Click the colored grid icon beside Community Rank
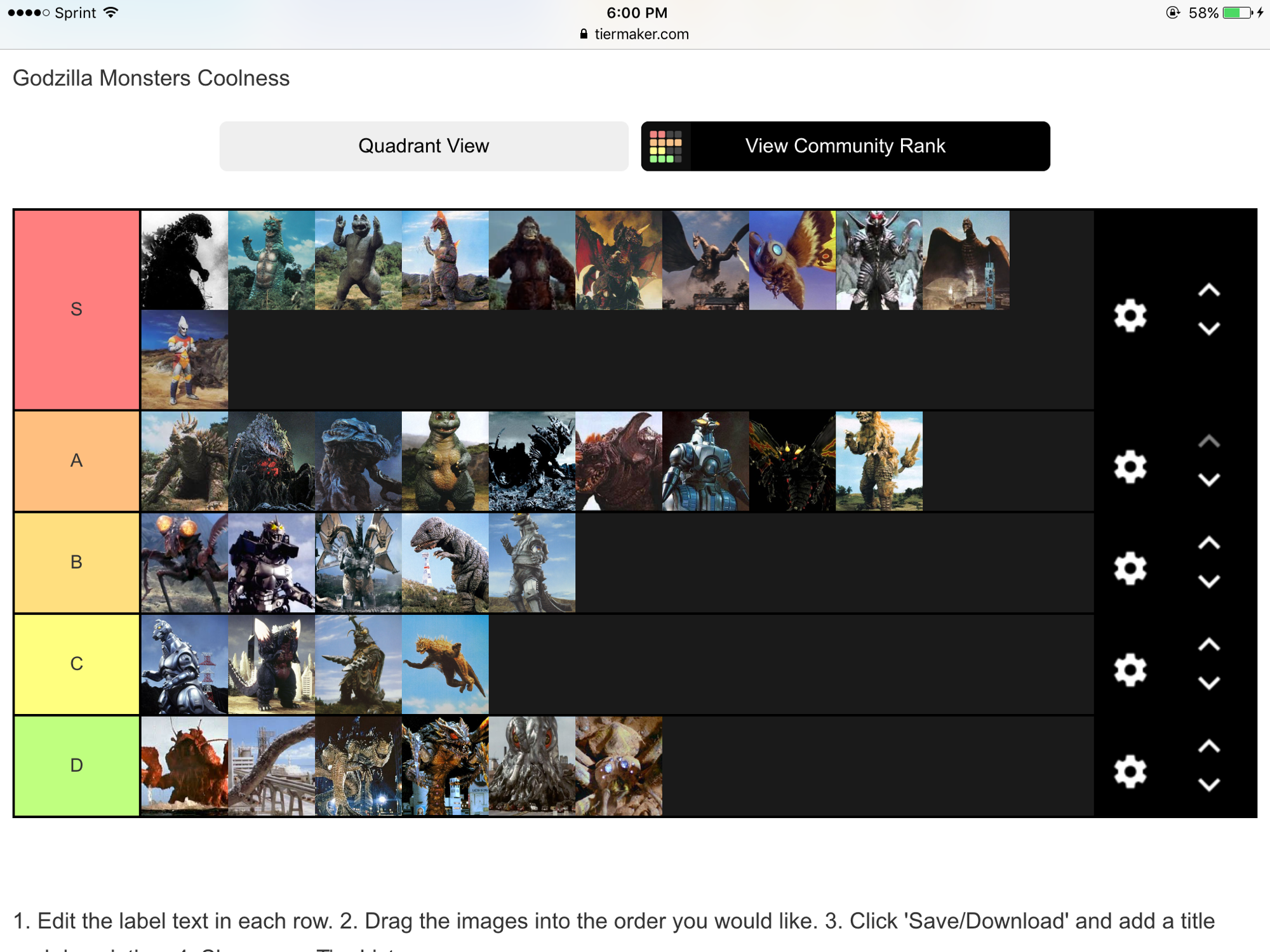 pyautogui.click(x=665, y=146)
